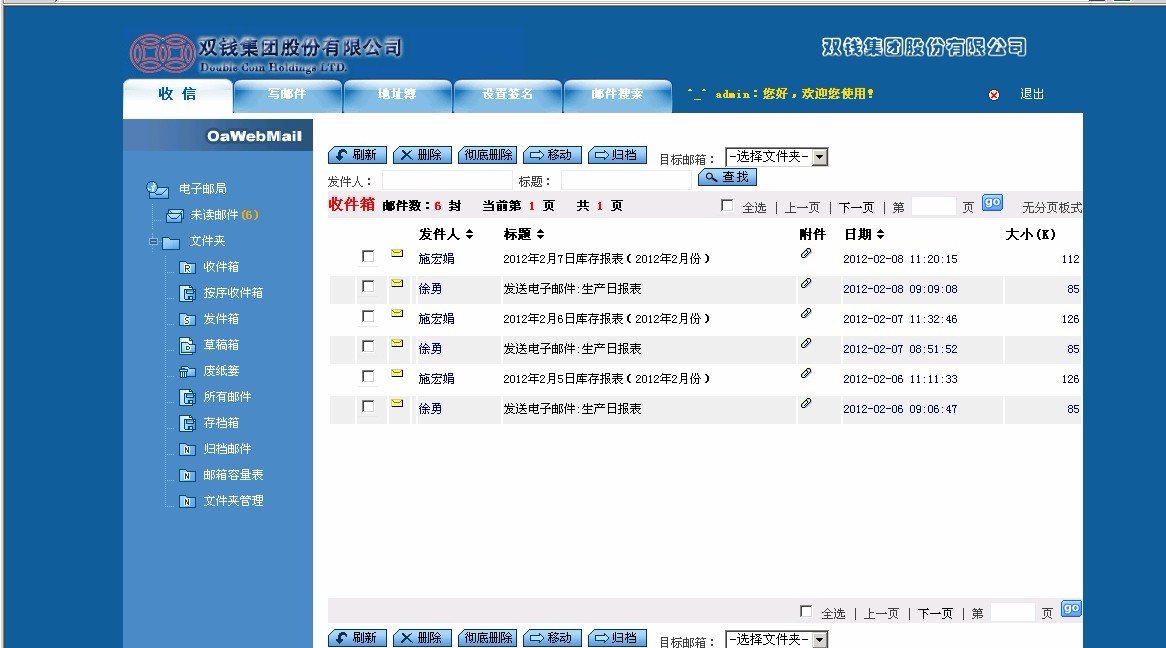Check the top 全选 select-all box
The image size is (1166, 648).
coord(727,205)
